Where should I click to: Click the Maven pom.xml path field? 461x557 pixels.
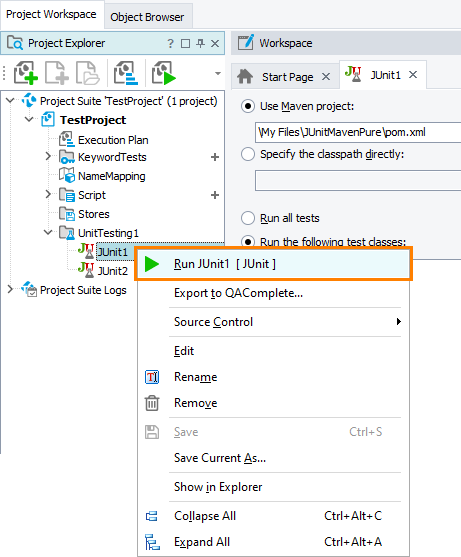tap(358, 132)
